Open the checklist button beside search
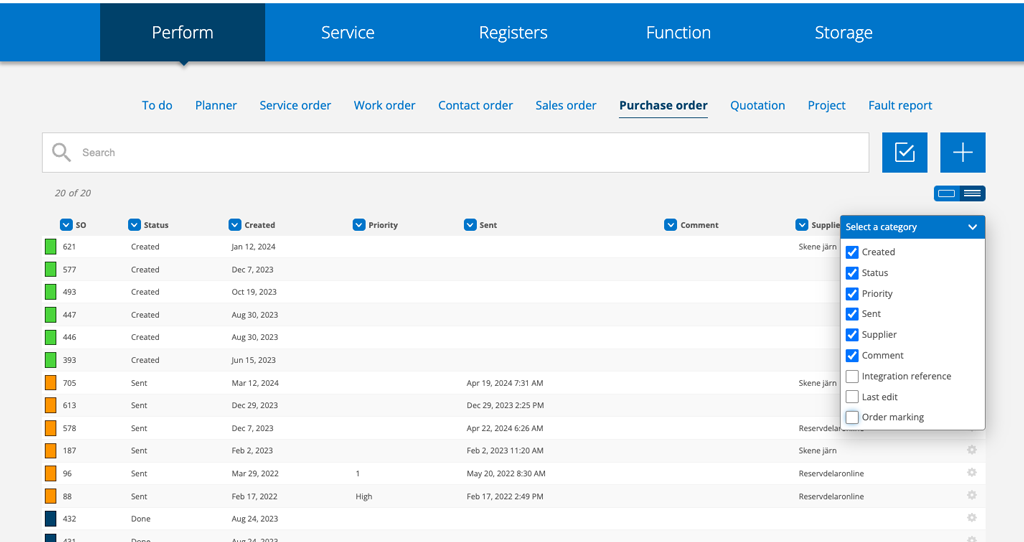The image size is (1024, 542). (904, 152)
